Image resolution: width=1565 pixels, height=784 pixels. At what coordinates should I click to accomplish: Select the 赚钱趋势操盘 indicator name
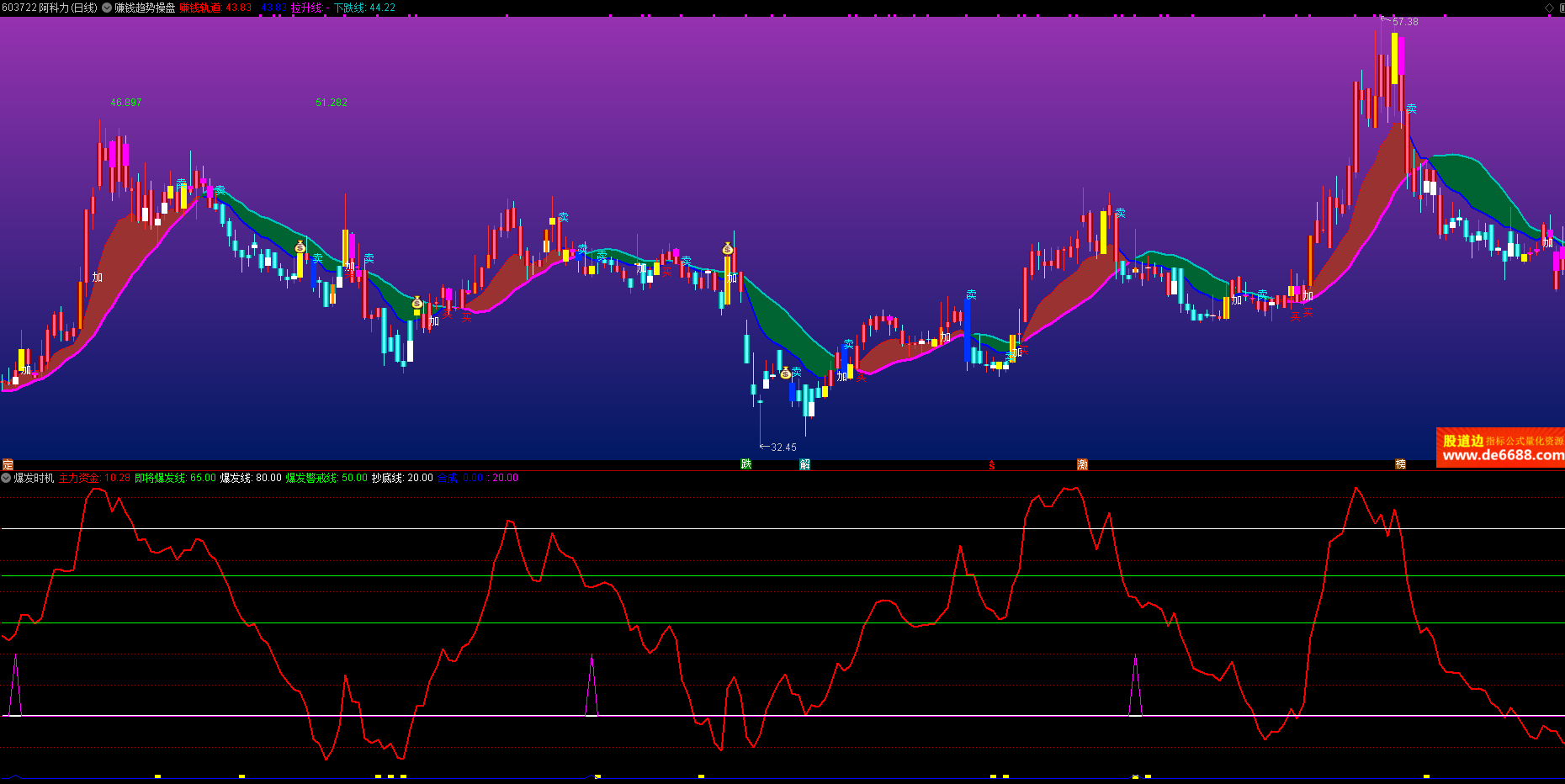pos(145,8)
